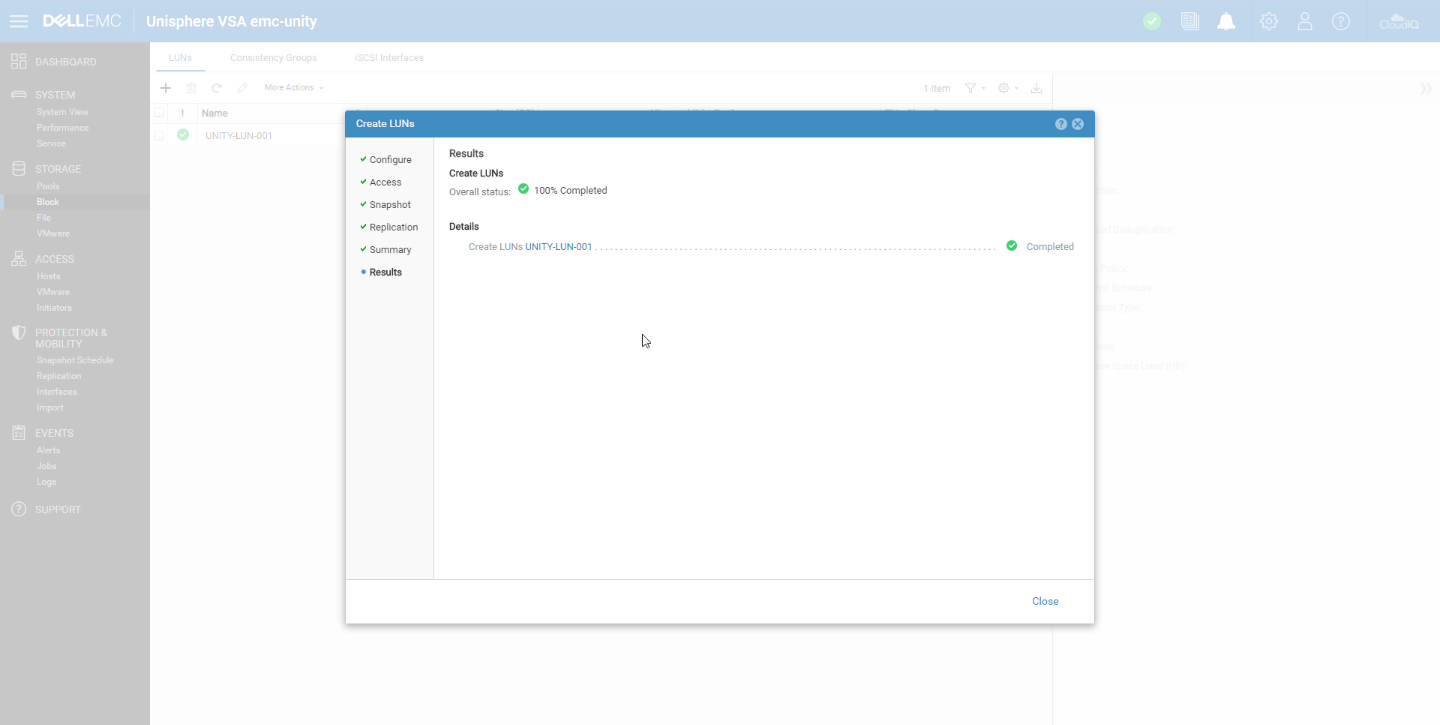Open Hosts under Access
Image resolution: width=1440 pixels, height=725 pixels.
pyautogui.click(x=48, y=276)
